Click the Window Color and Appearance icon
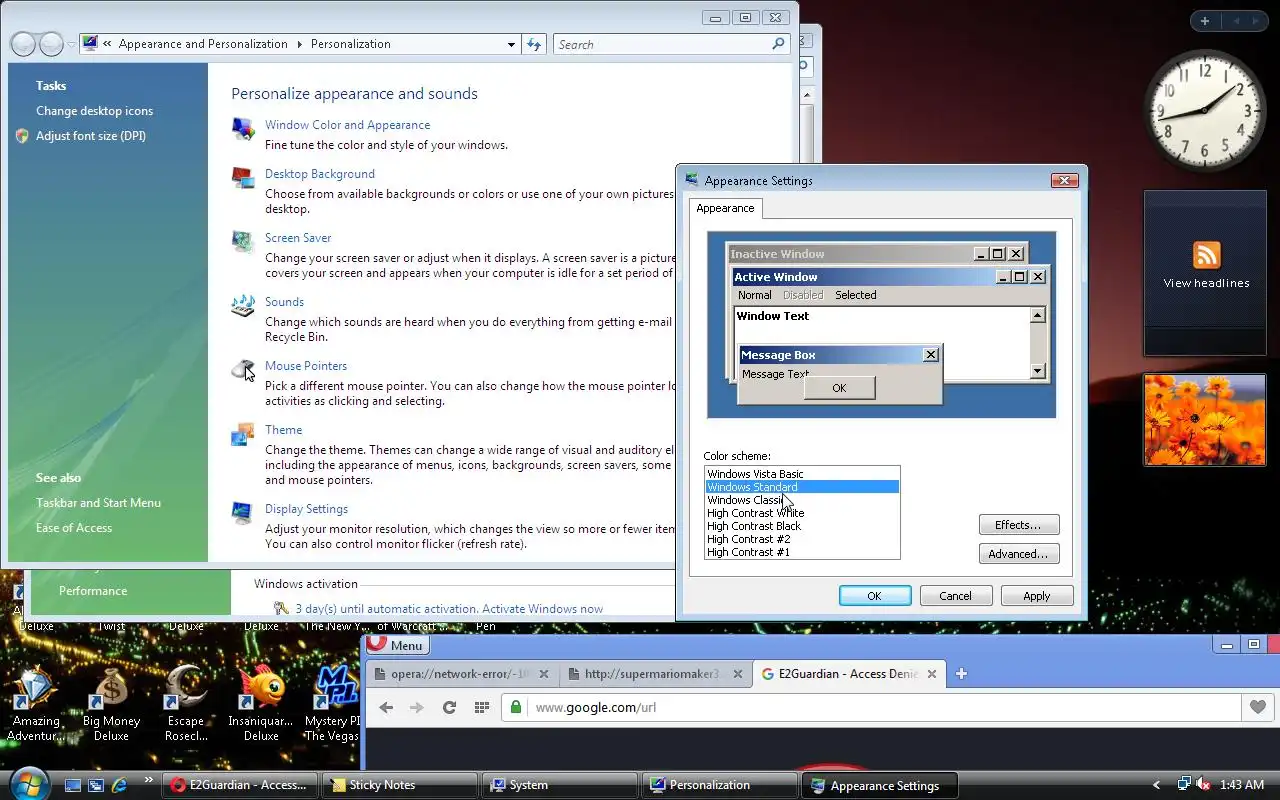The width and height of the screenshot is (1280, 800). [243, 129]
